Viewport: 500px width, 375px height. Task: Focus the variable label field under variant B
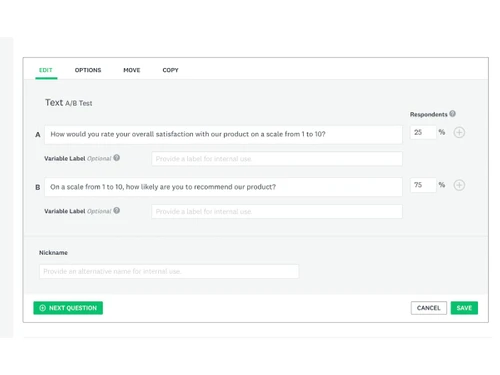(277, 211)
